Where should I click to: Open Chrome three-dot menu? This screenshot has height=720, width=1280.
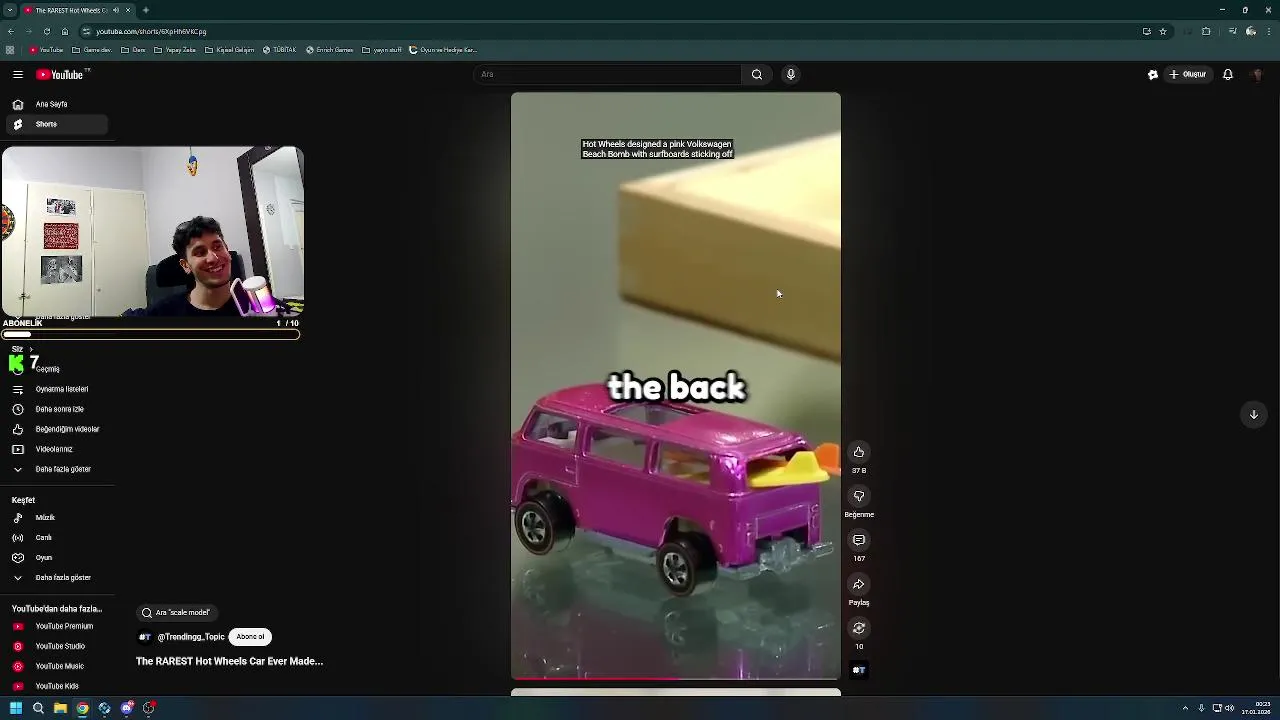[x=1269, y=31]
